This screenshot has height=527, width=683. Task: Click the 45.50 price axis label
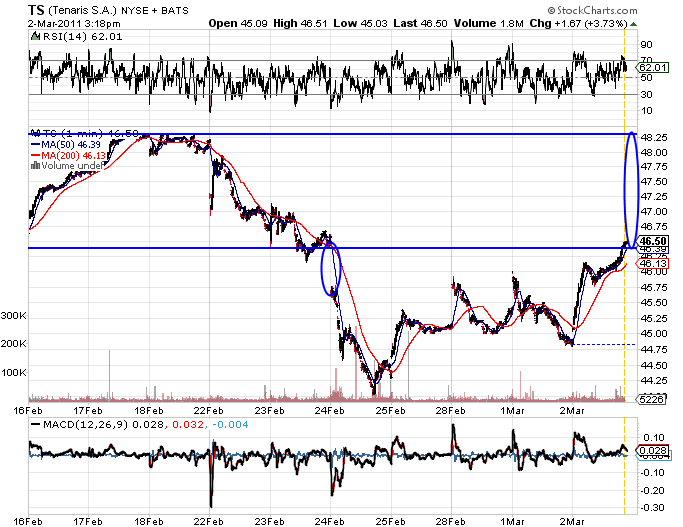coord(654,303)
